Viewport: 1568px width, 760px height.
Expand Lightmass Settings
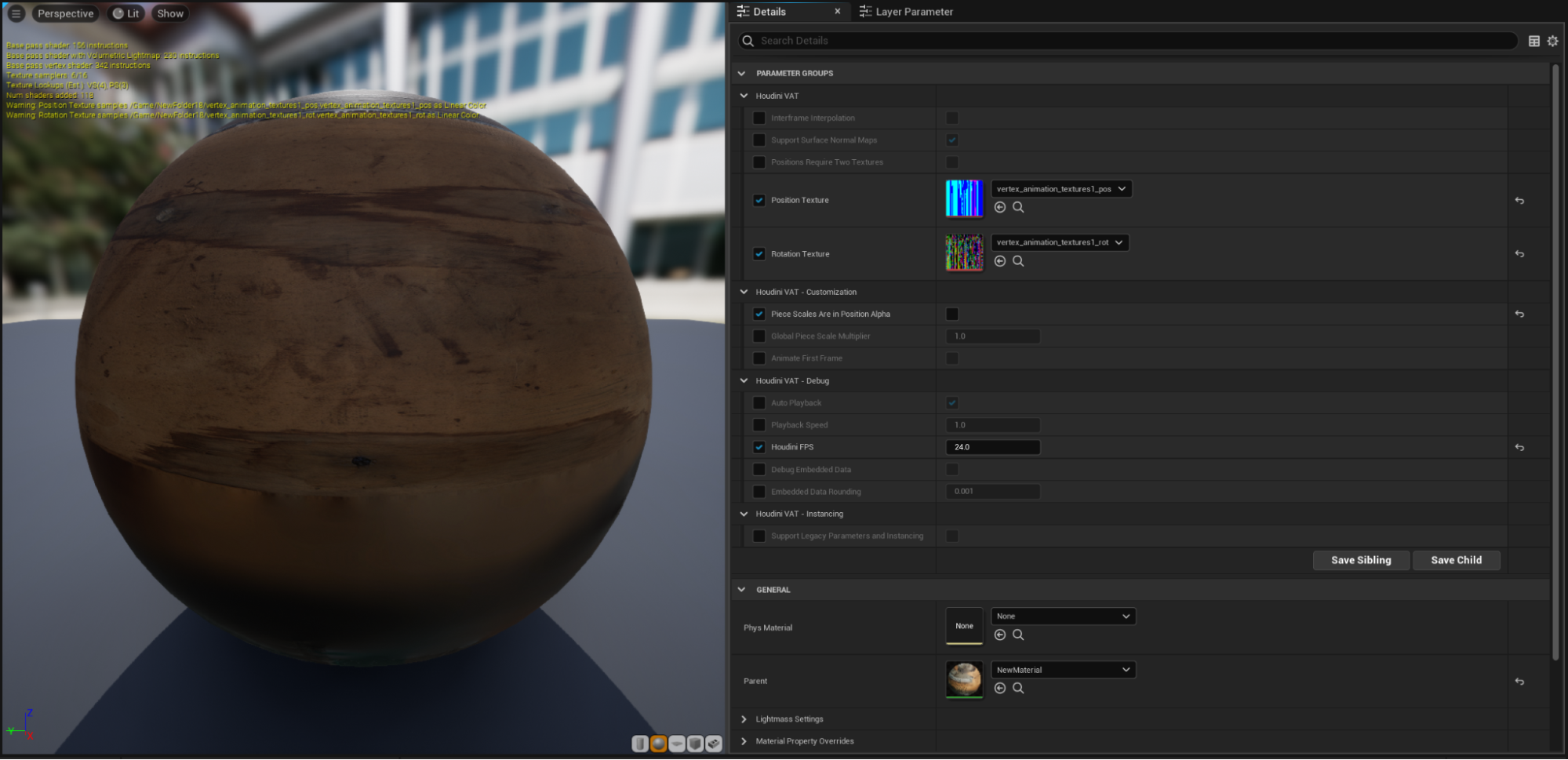[x=744, y=719]
